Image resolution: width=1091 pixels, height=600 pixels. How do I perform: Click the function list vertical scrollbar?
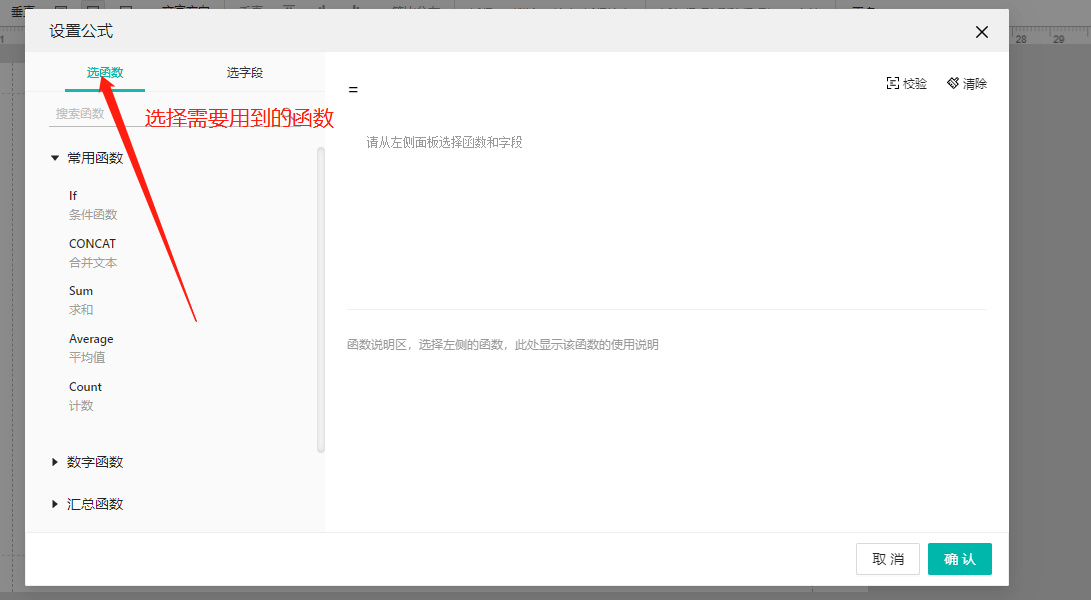click(321, 300)
